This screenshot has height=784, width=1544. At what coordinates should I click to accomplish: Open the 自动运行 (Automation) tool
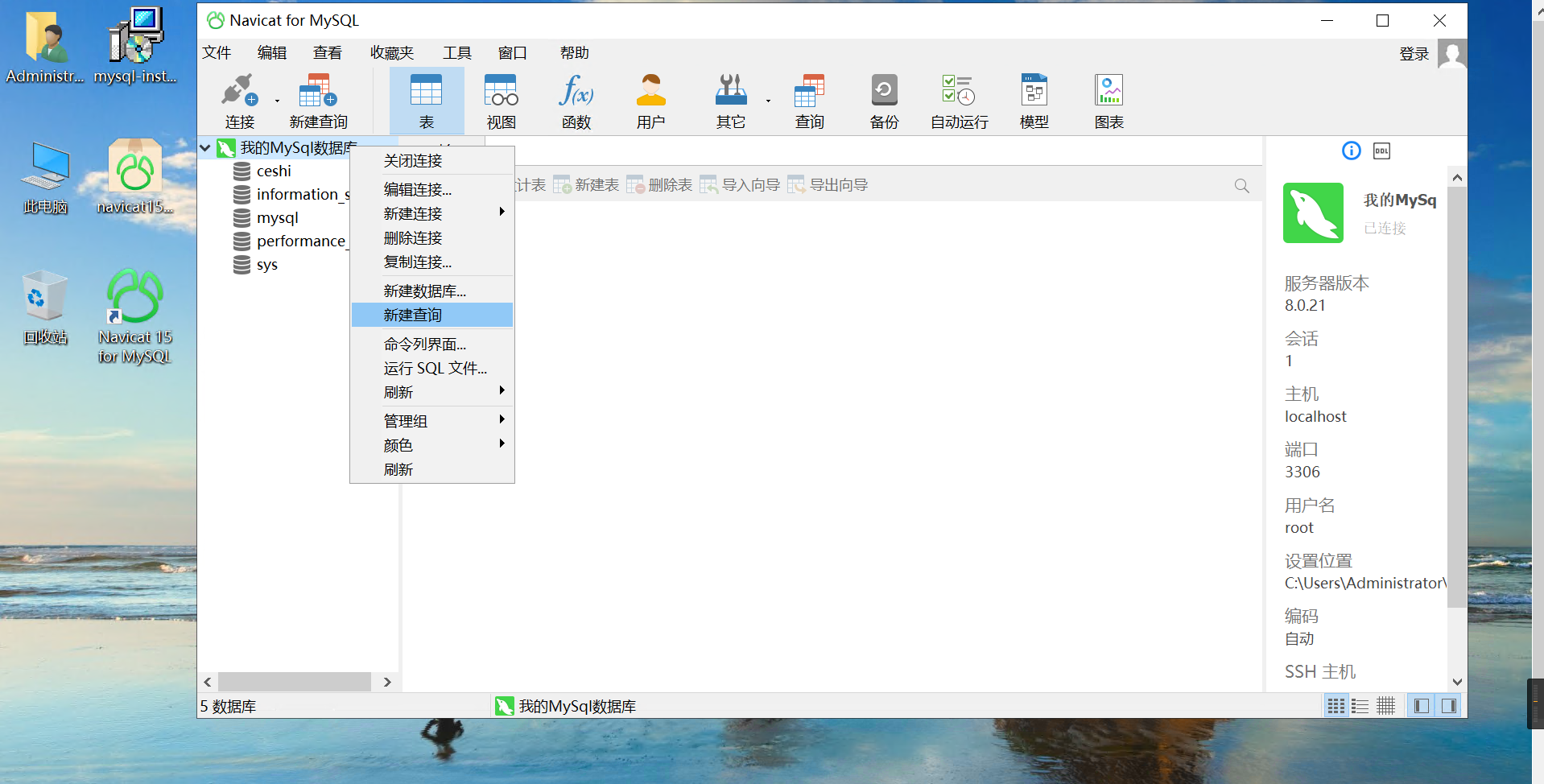pos(959,101)
